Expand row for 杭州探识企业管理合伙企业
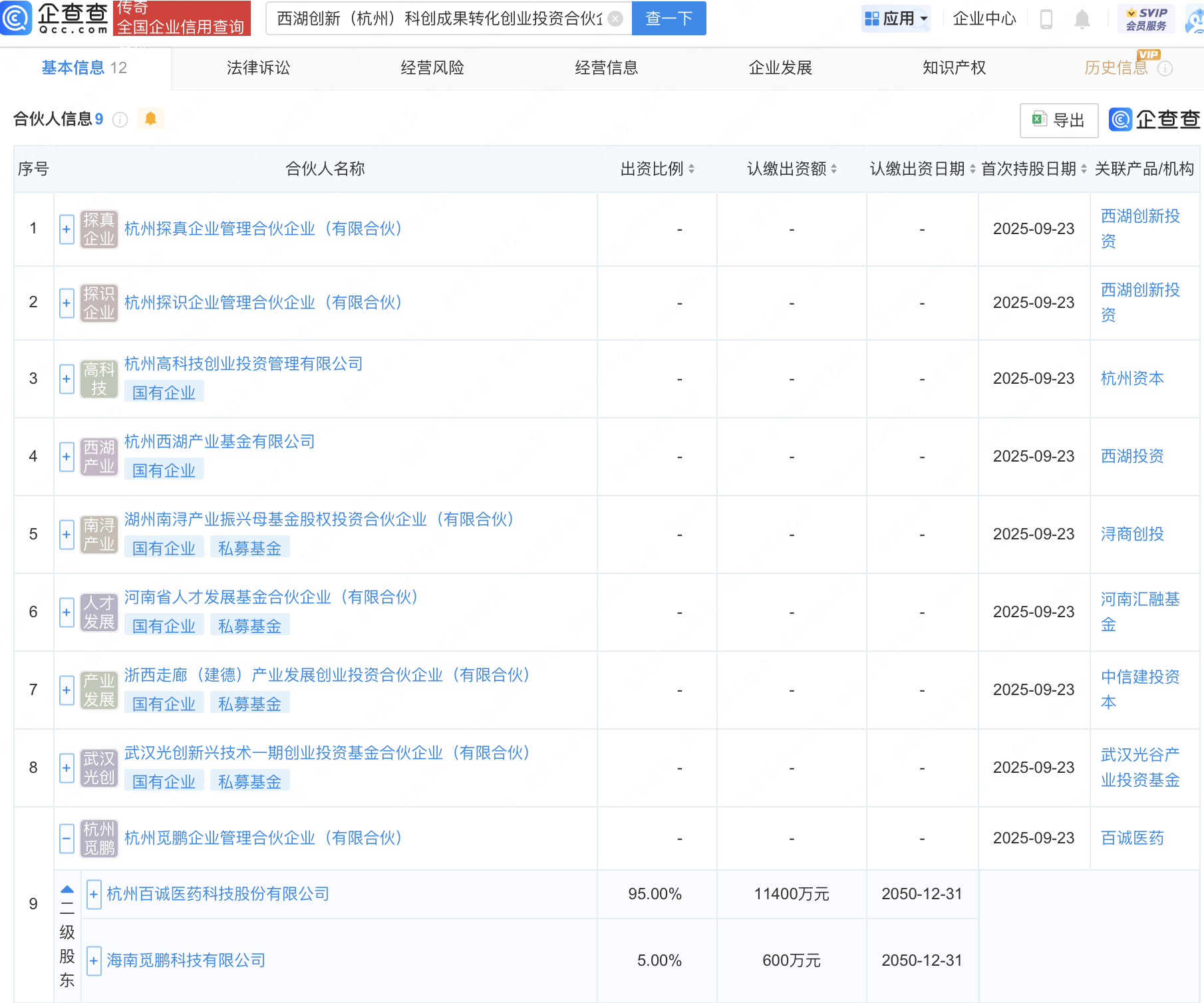 point(67,303)
